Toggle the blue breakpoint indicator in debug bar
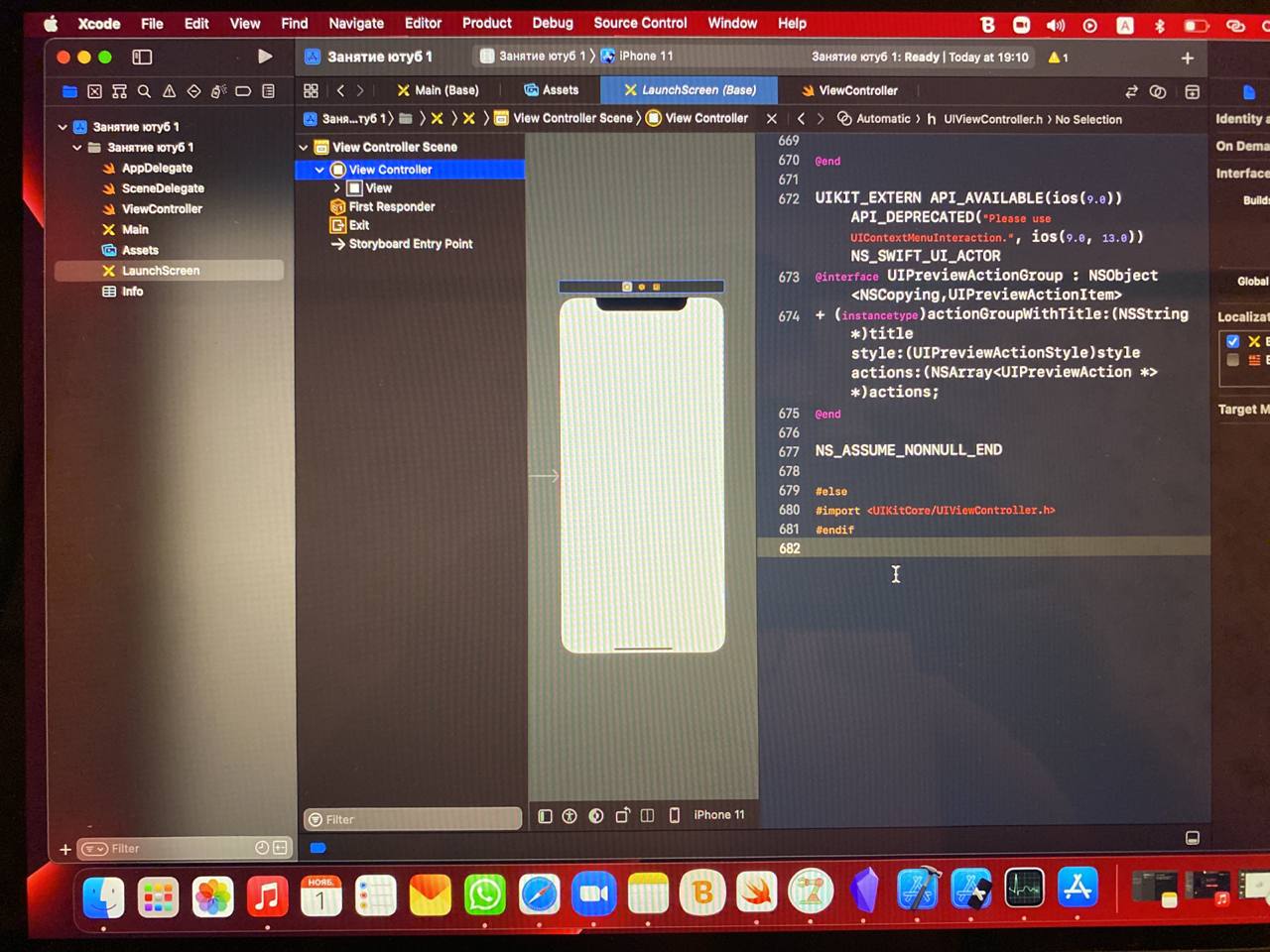The width and height of the screenshot is (1270, 952). coord(317,848)
